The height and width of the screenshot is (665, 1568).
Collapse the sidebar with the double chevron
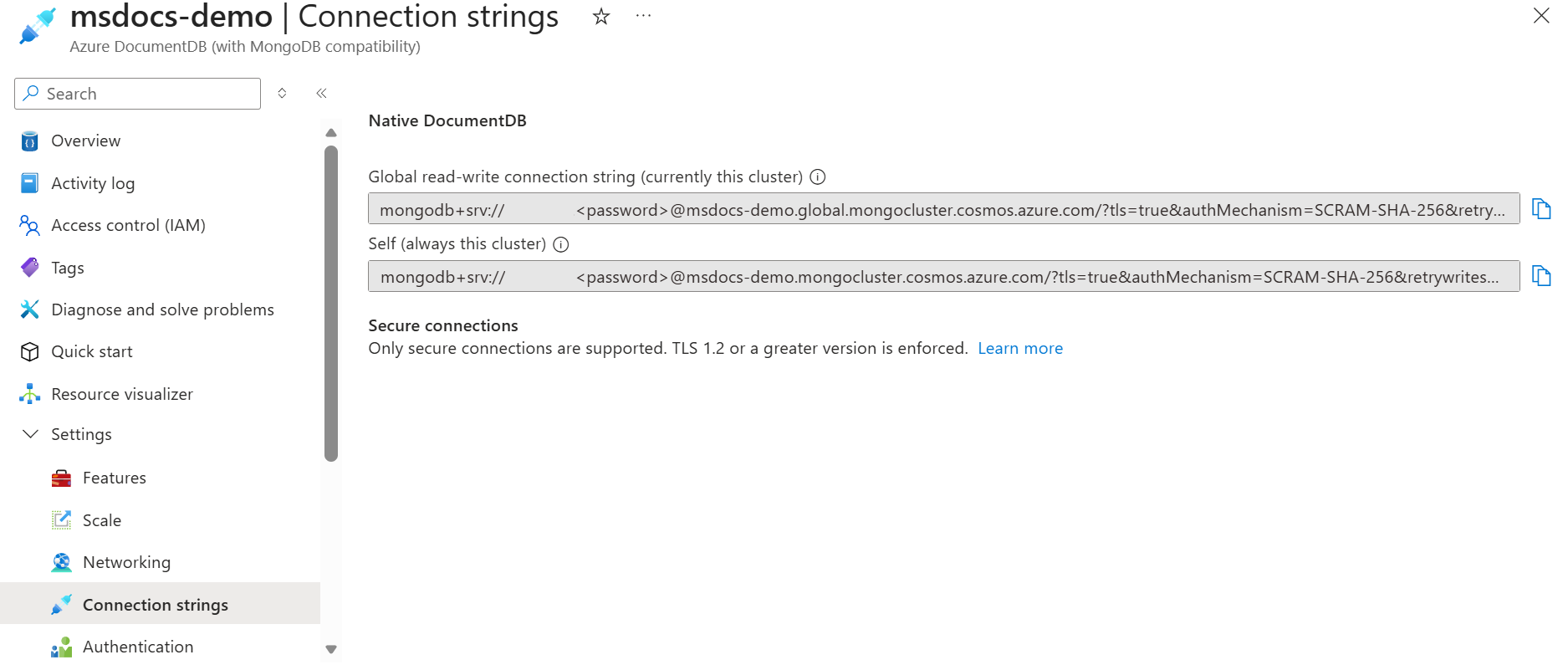pyautogui.click(x=320, y=93)
